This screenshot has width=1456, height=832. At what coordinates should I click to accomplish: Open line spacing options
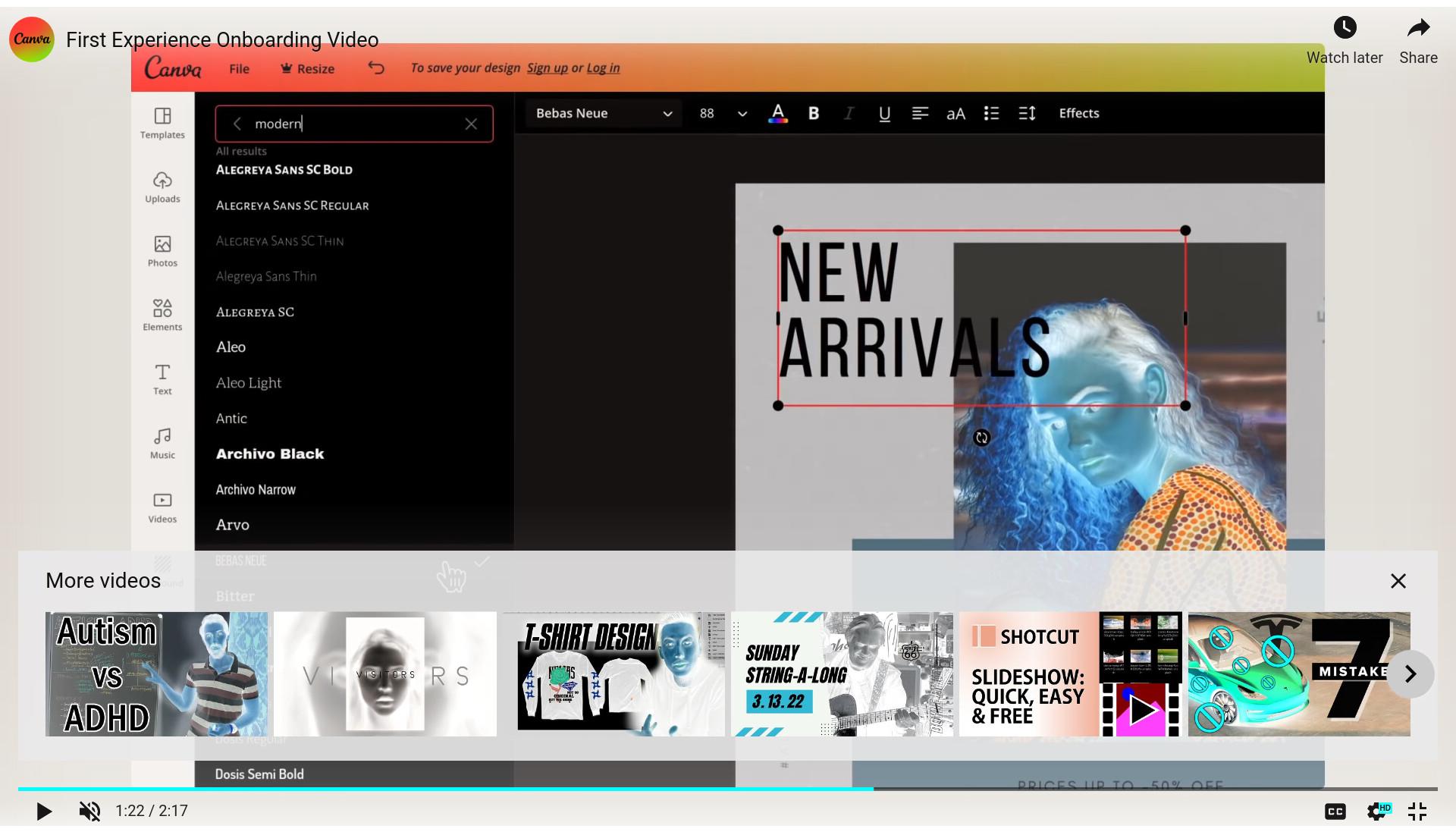coord(1027,113)
